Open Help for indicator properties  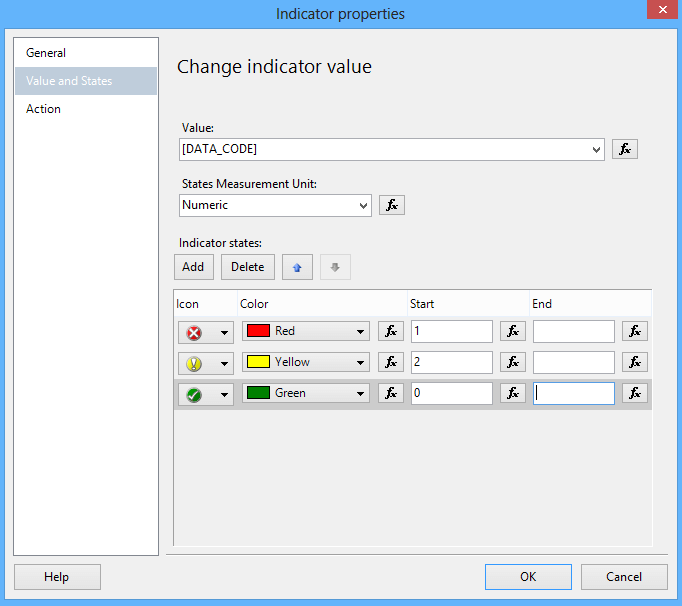pyautogui.click(x=57, y=577)
